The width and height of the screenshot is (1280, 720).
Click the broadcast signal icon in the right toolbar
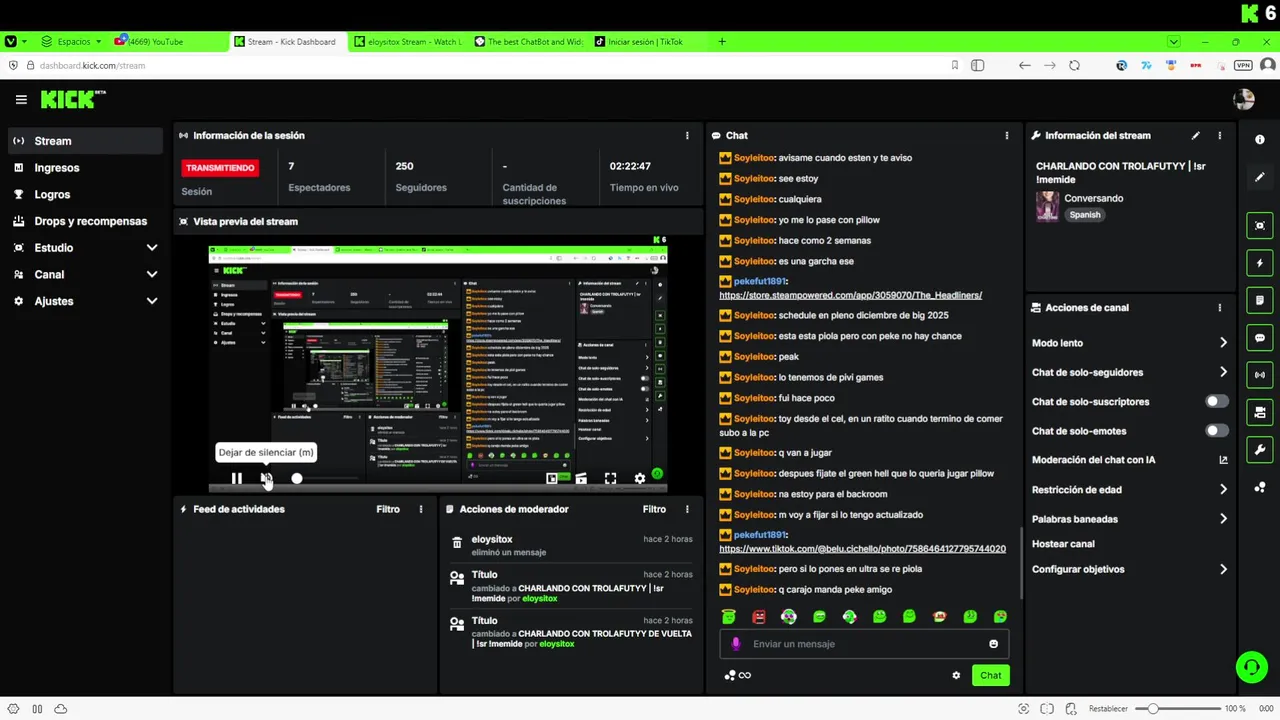pyautogui.click(x=1260, y=375)
